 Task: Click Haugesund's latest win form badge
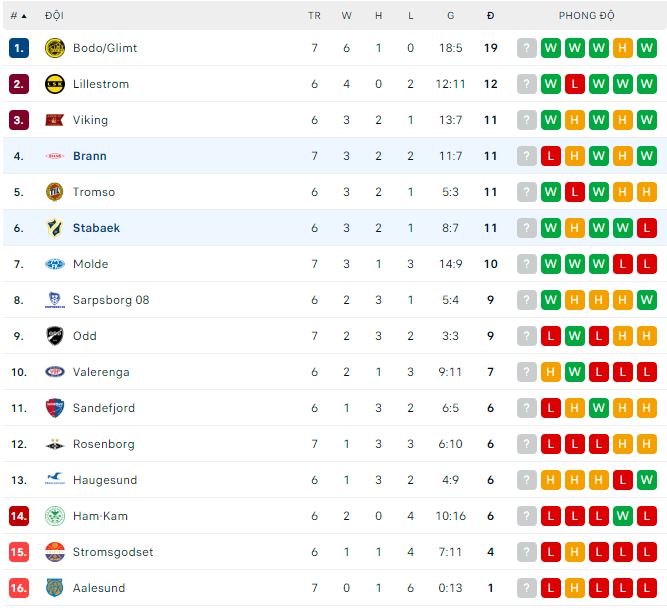pyautogui.click(x=647, y=480)
